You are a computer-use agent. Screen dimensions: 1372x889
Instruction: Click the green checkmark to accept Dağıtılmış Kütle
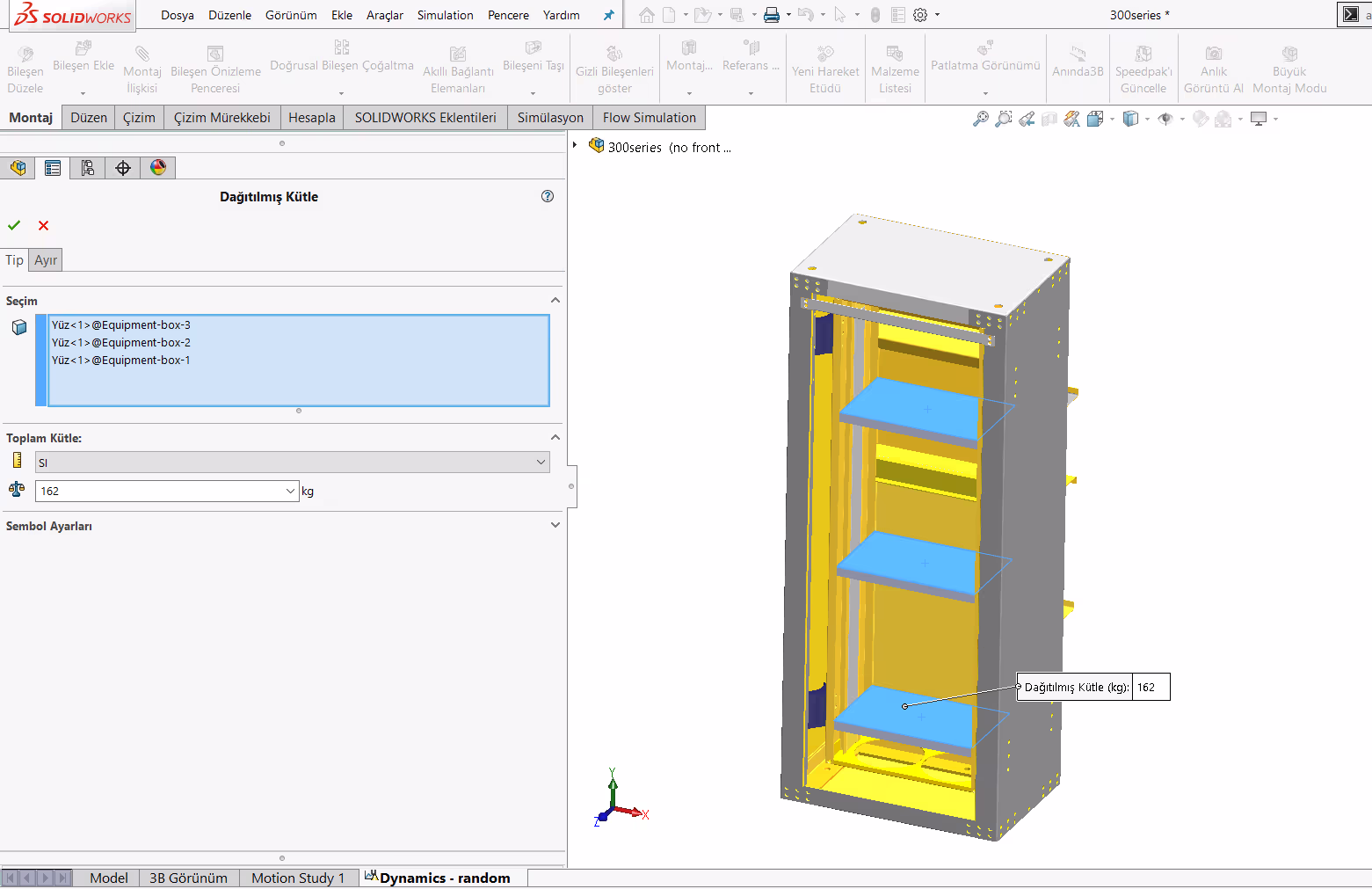pyautogui.click(x=14, y=226)
